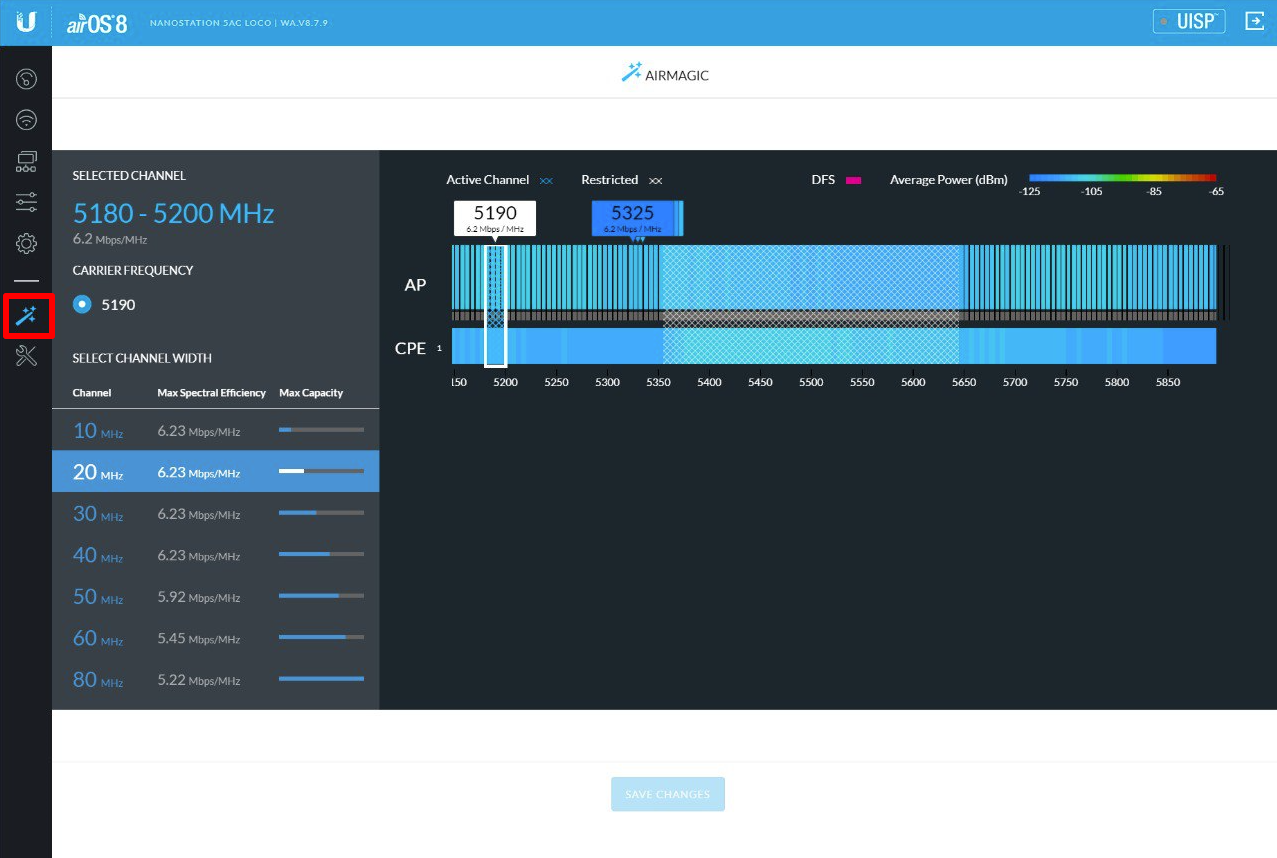This screenshot has height=858, width=1277.
Task: Click the 5.92 Mbps/MHz value
Action: click(199, 597)
